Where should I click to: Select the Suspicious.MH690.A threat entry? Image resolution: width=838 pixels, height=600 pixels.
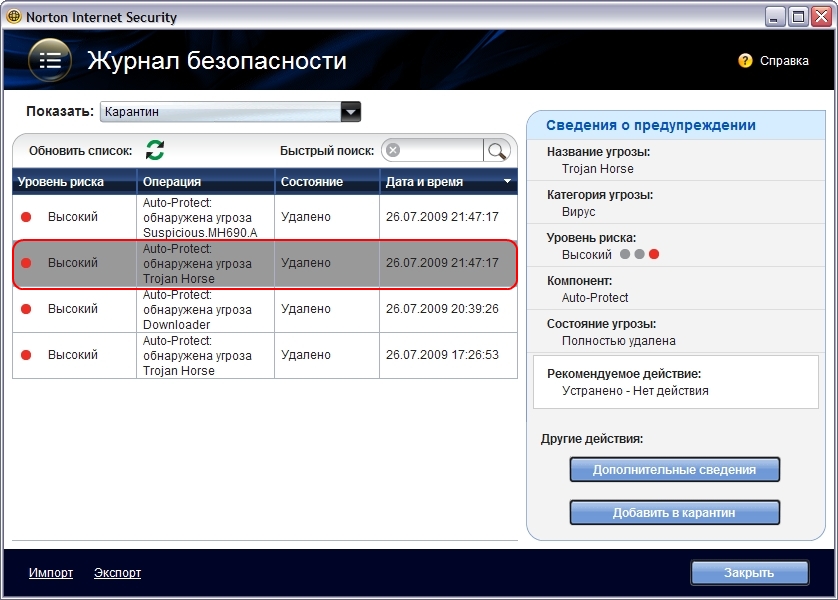pos(265,217)
